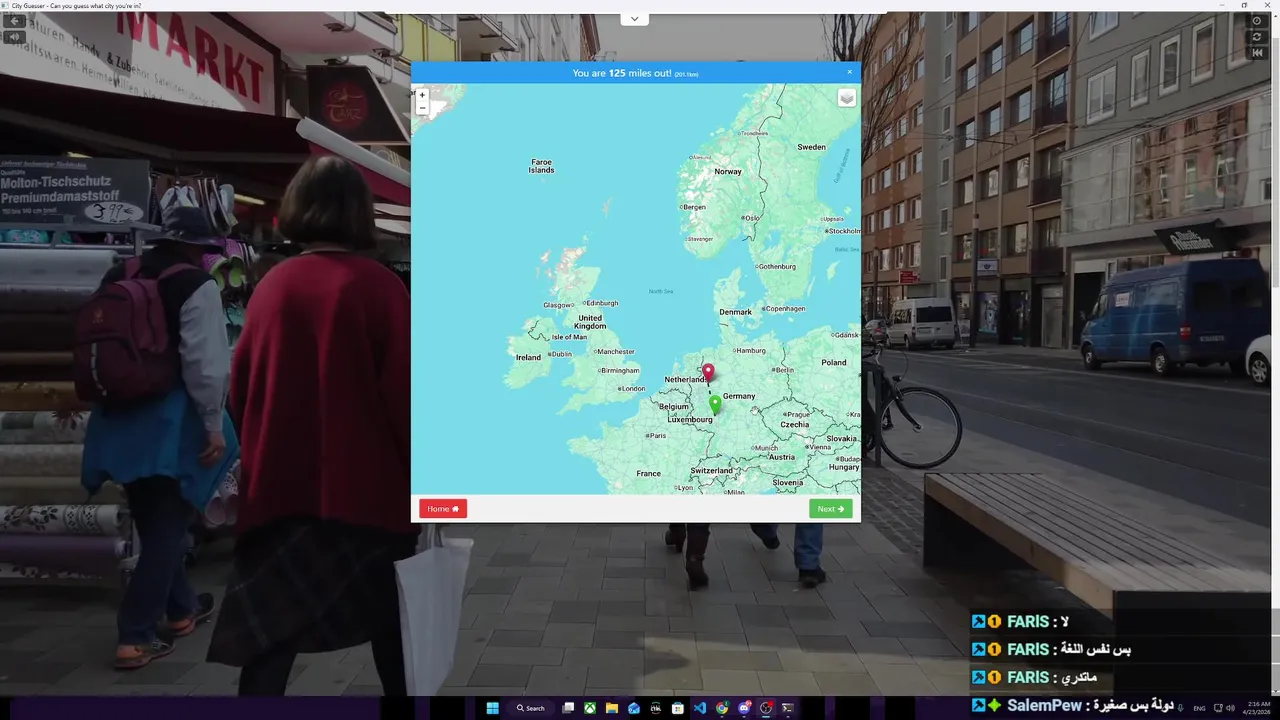This screenshot has width=1280, height=720.
Task: Click the taskbar Search box
Action: pos(531,708)
